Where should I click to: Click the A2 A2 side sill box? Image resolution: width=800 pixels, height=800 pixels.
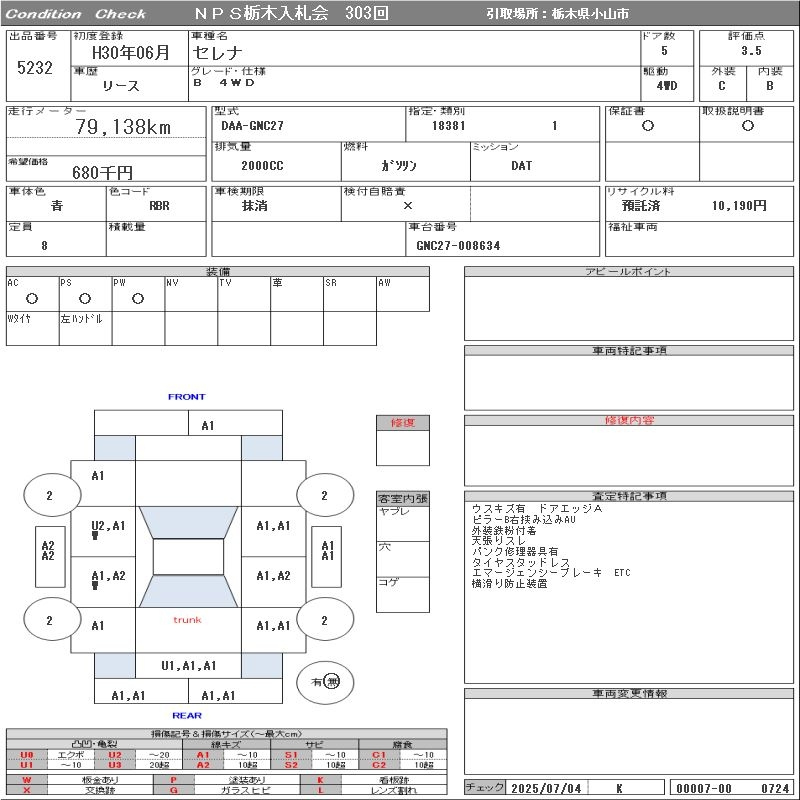click(47, 550)
